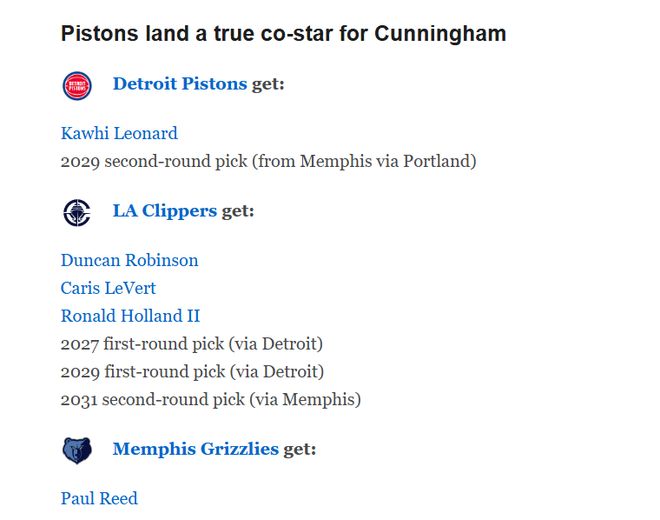
Task: Click the word "Cunningham" in the headline
Action: [x=440, y=34]
